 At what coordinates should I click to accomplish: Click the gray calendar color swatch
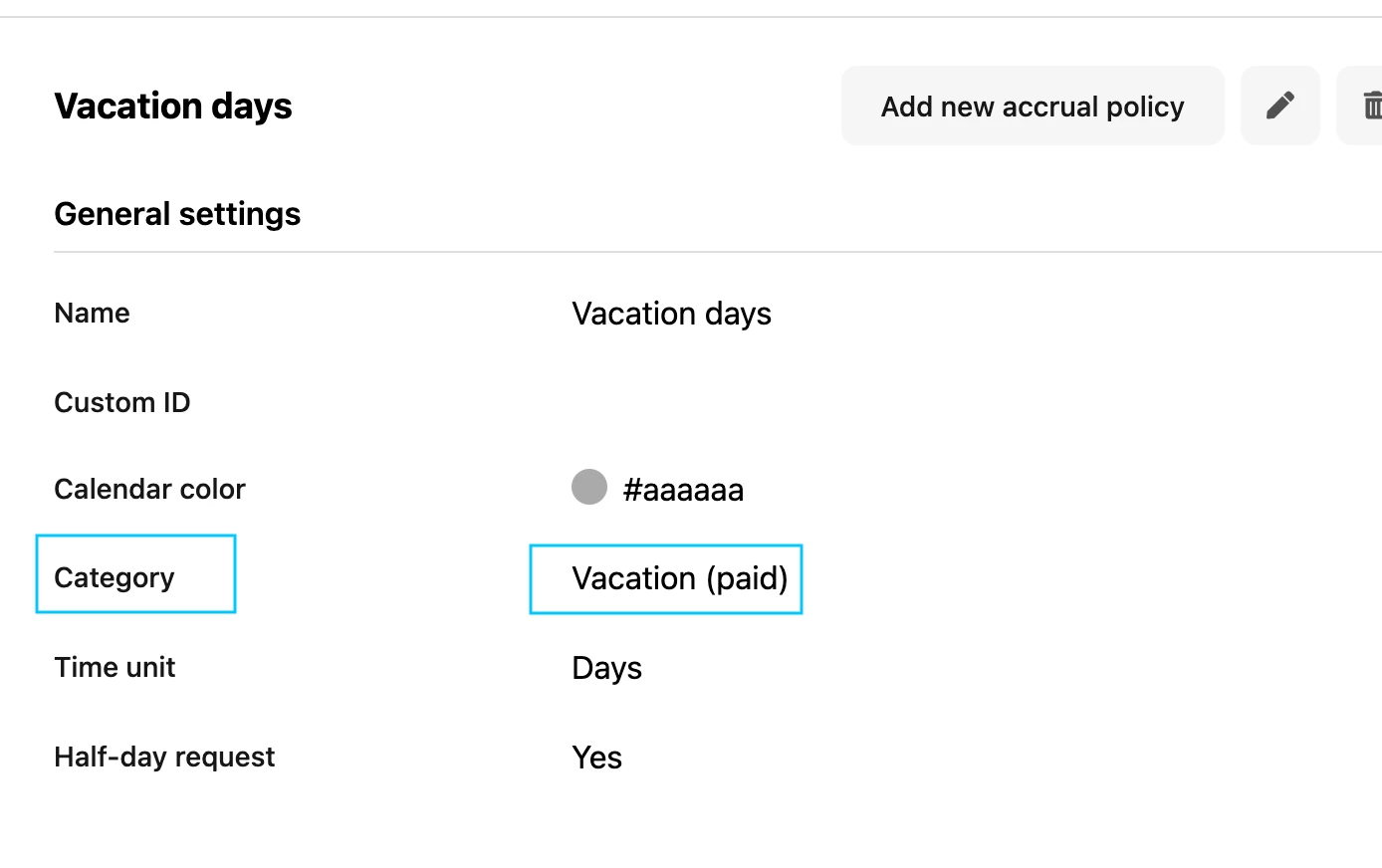coord(589,487)
